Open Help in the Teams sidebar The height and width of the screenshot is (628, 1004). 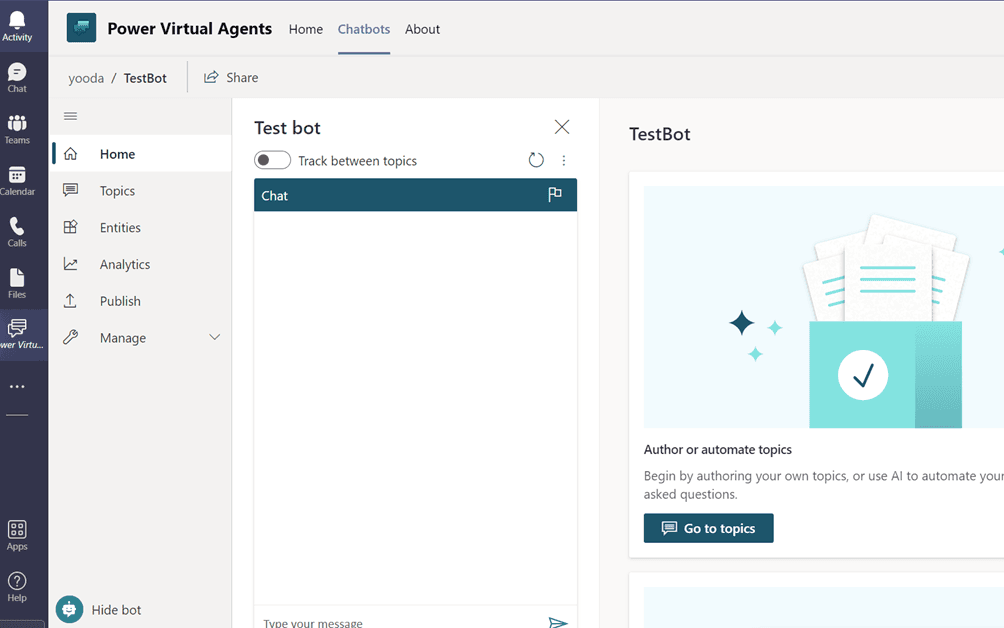coord(17,587)
